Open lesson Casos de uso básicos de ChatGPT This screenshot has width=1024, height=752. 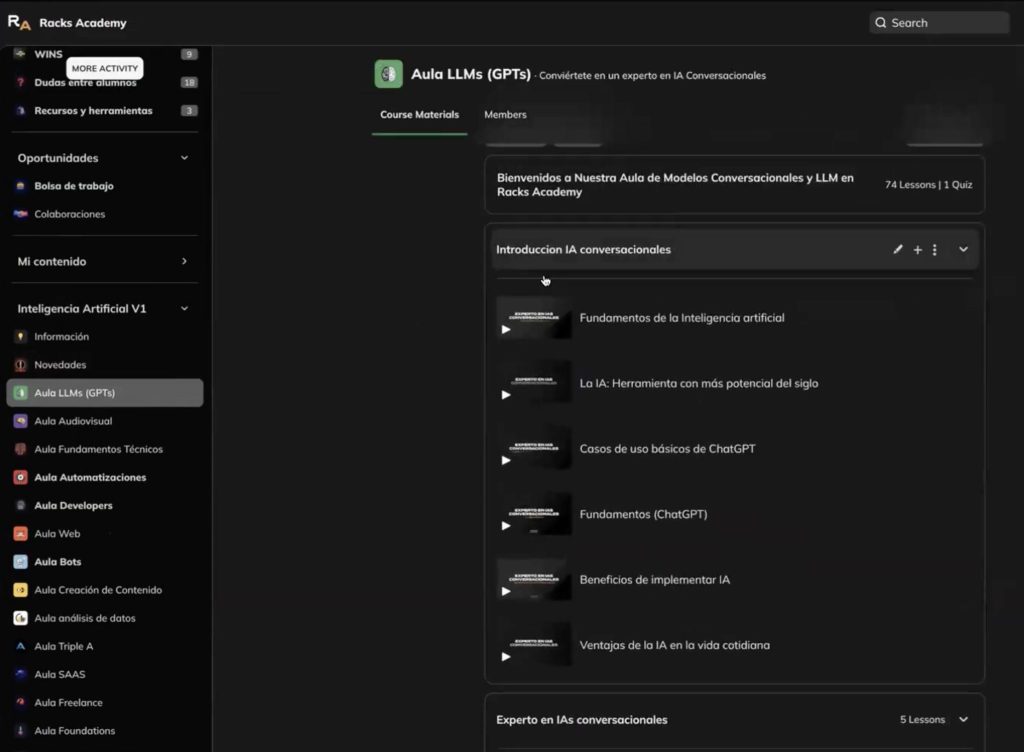pos(667,449)
